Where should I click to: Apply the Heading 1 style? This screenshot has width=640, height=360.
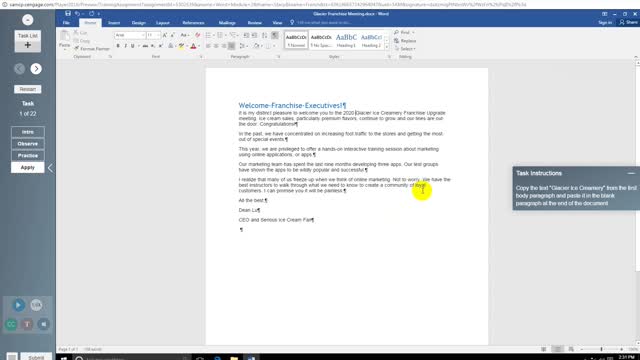click(x=346, y=40)
